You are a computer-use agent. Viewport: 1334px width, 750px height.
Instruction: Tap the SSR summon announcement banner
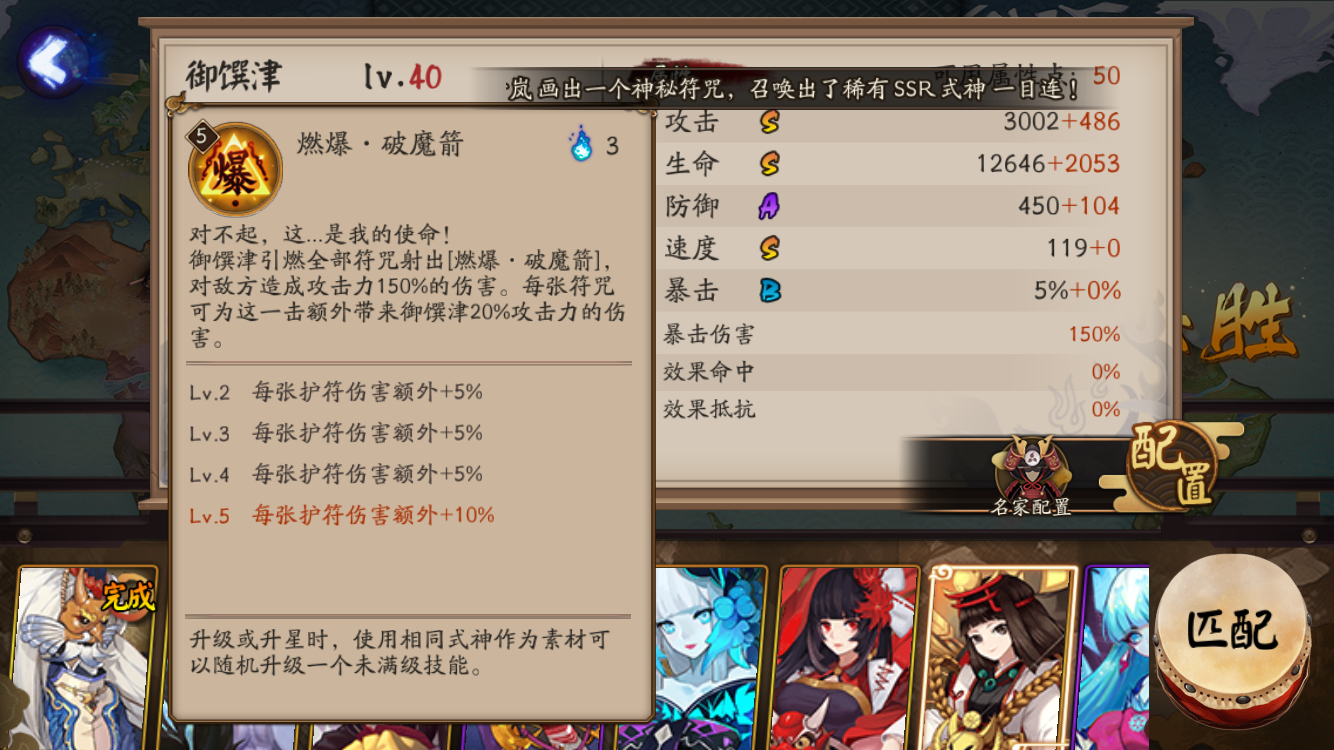(795, 89)
